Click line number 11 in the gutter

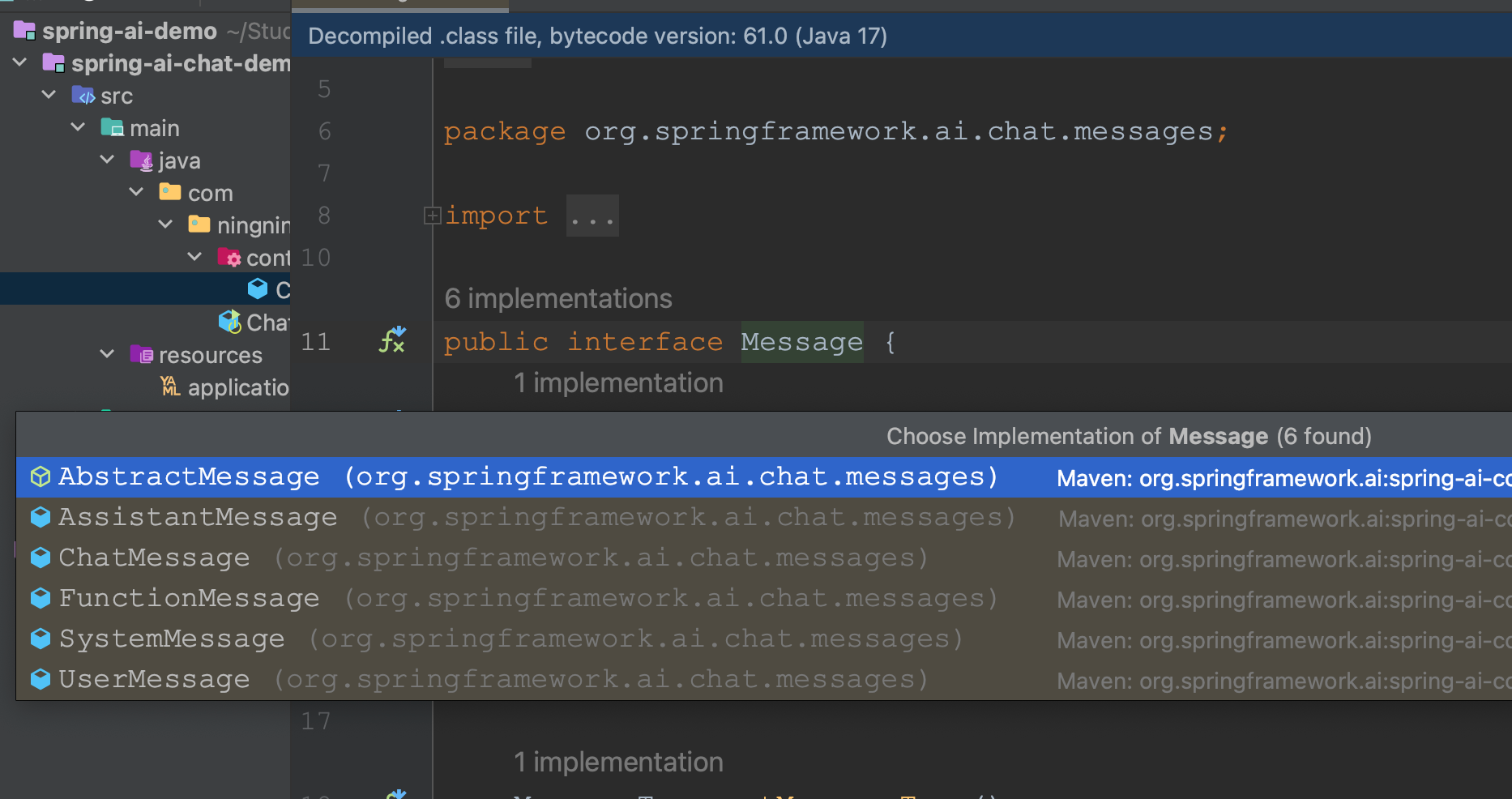pos(316,342)
